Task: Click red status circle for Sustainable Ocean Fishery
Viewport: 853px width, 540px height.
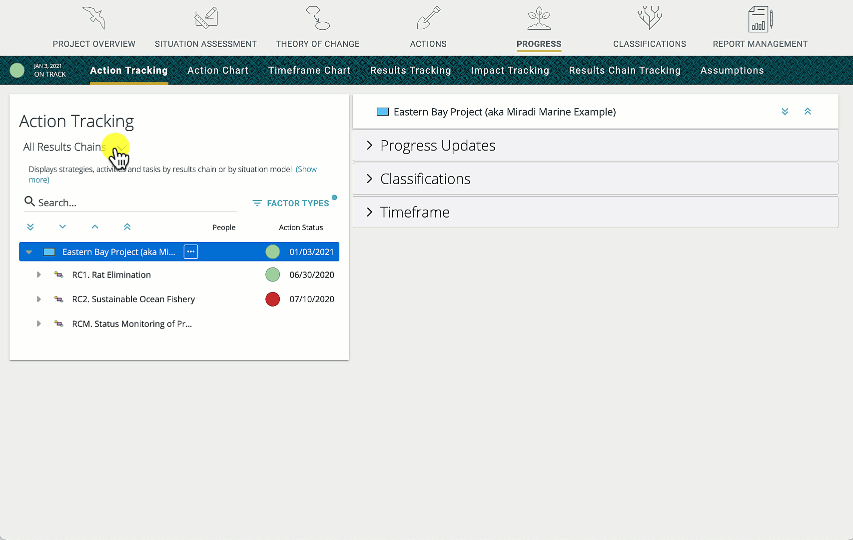Action: point(272,299)
